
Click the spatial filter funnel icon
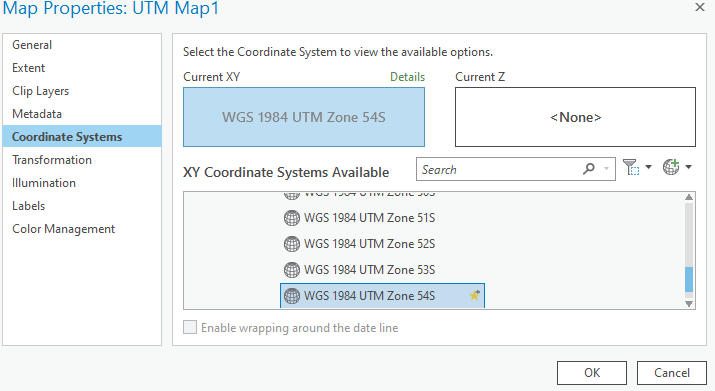tap(631, 167)
